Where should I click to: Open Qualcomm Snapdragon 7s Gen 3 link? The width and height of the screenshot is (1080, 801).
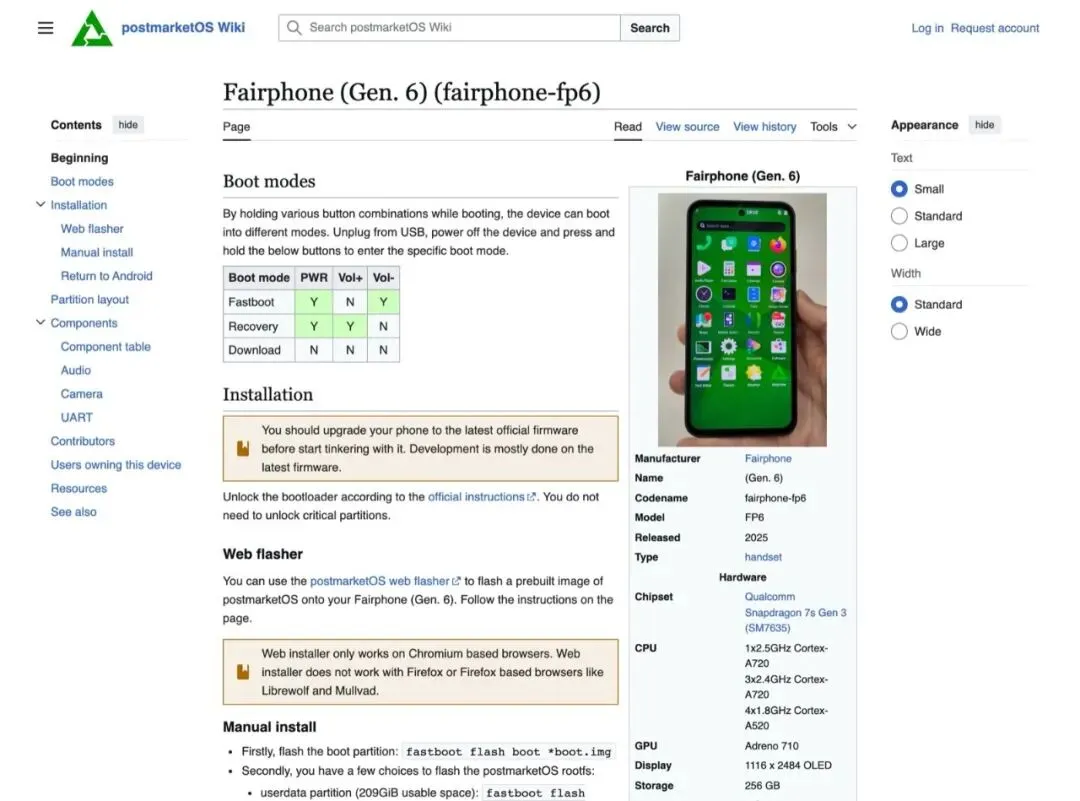point(796,612)
